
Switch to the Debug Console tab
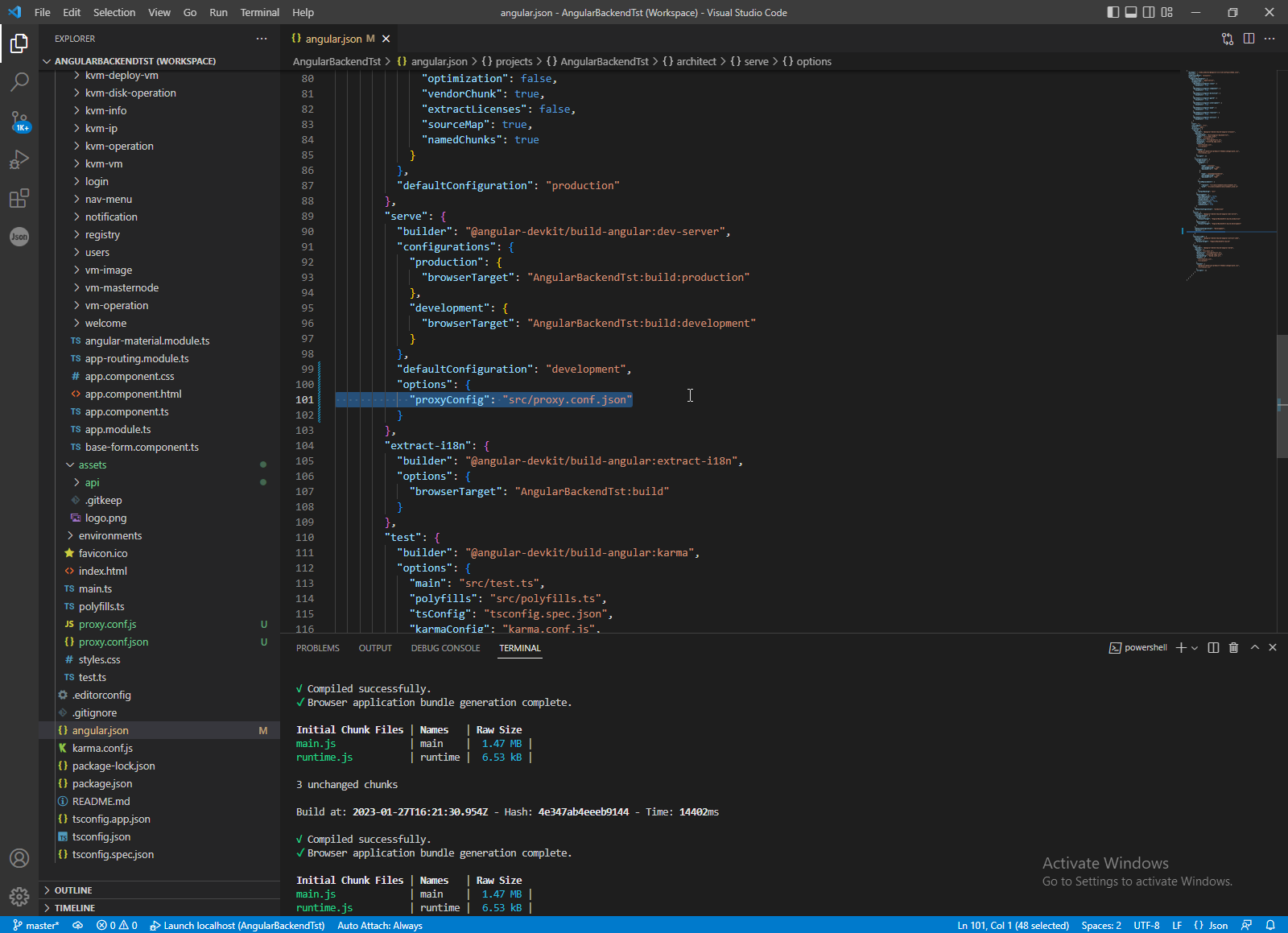pyautogui.click(x=445, y=648)
